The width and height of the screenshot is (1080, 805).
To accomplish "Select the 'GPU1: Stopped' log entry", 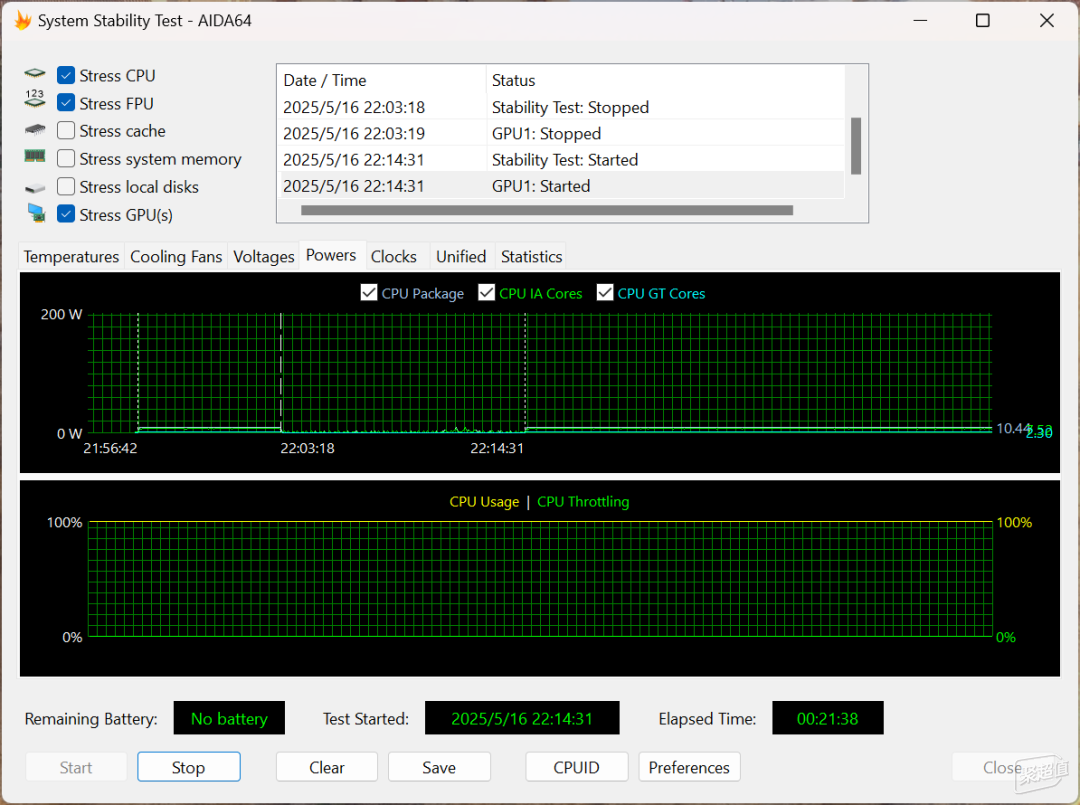I will pyautogui.click(x=562, y=134).
